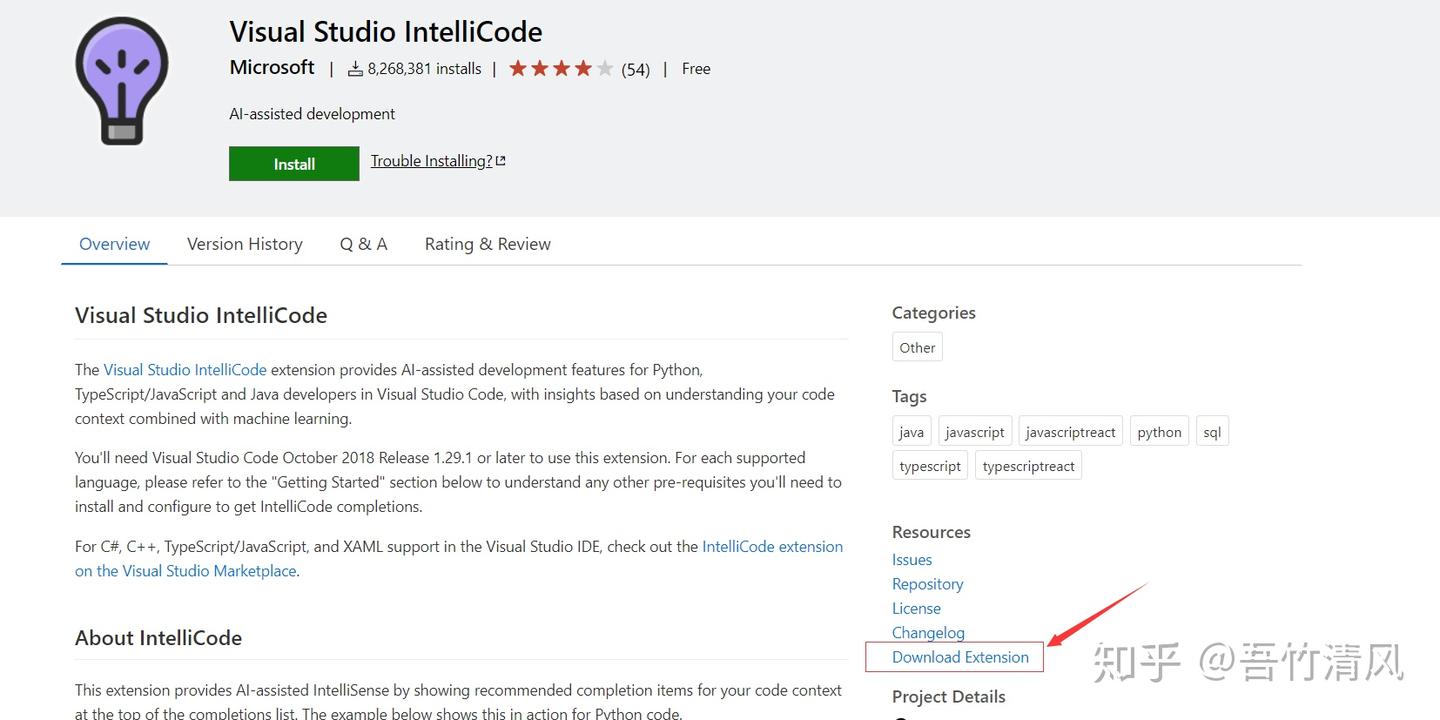Click the typescript tag

(930, 466)
